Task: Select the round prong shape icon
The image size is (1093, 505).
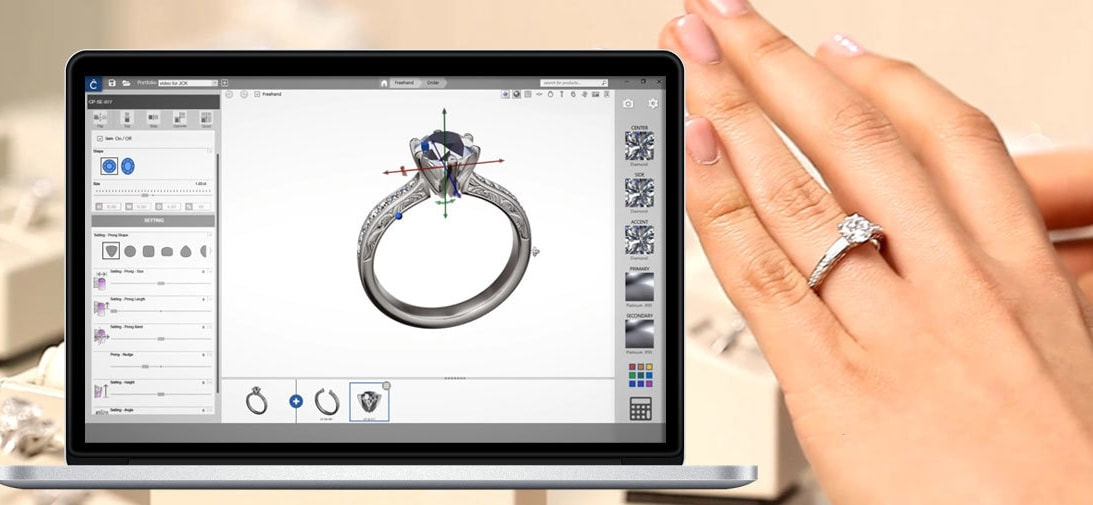Action: tap(130, 251)
